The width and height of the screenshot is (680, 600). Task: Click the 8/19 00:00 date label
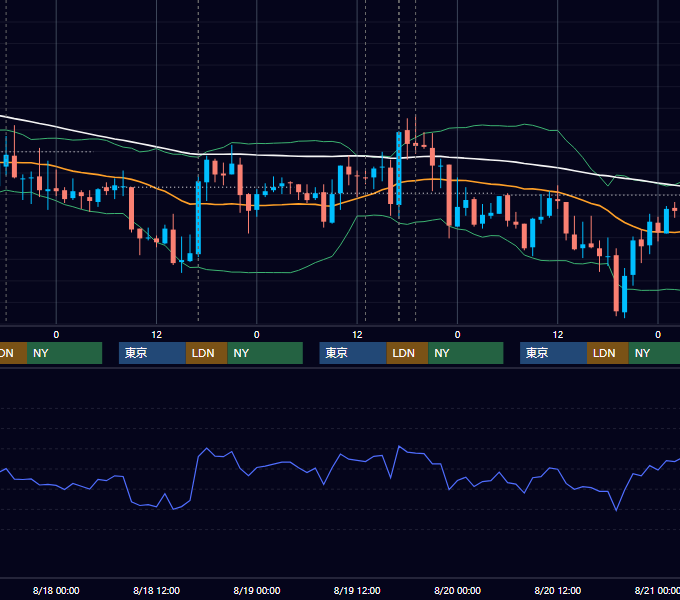257,590
